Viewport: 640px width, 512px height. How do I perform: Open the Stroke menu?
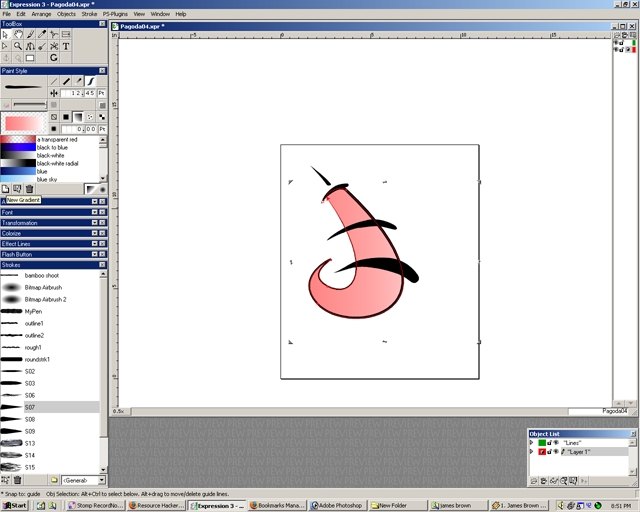pos(89,14)
